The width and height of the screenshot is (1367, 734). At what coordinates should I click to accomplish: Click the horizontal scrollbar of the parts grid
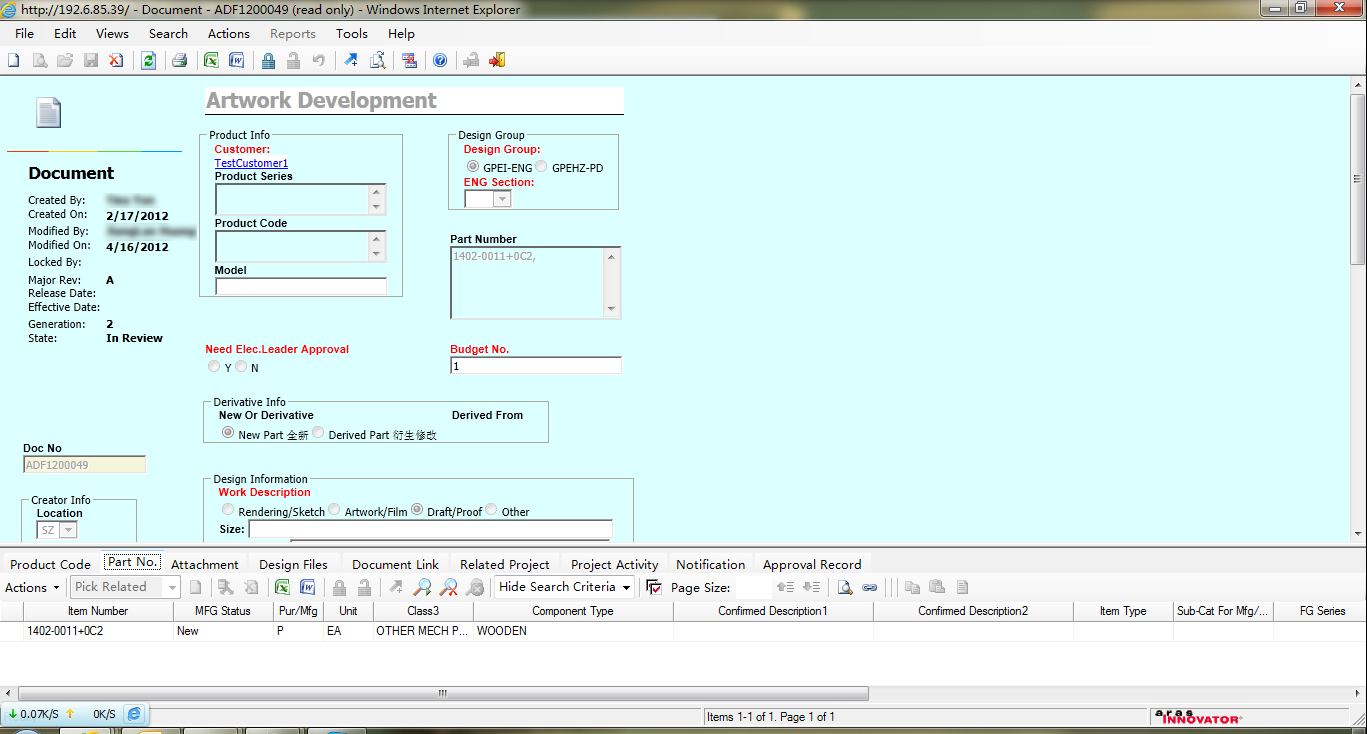click(443, 692)
